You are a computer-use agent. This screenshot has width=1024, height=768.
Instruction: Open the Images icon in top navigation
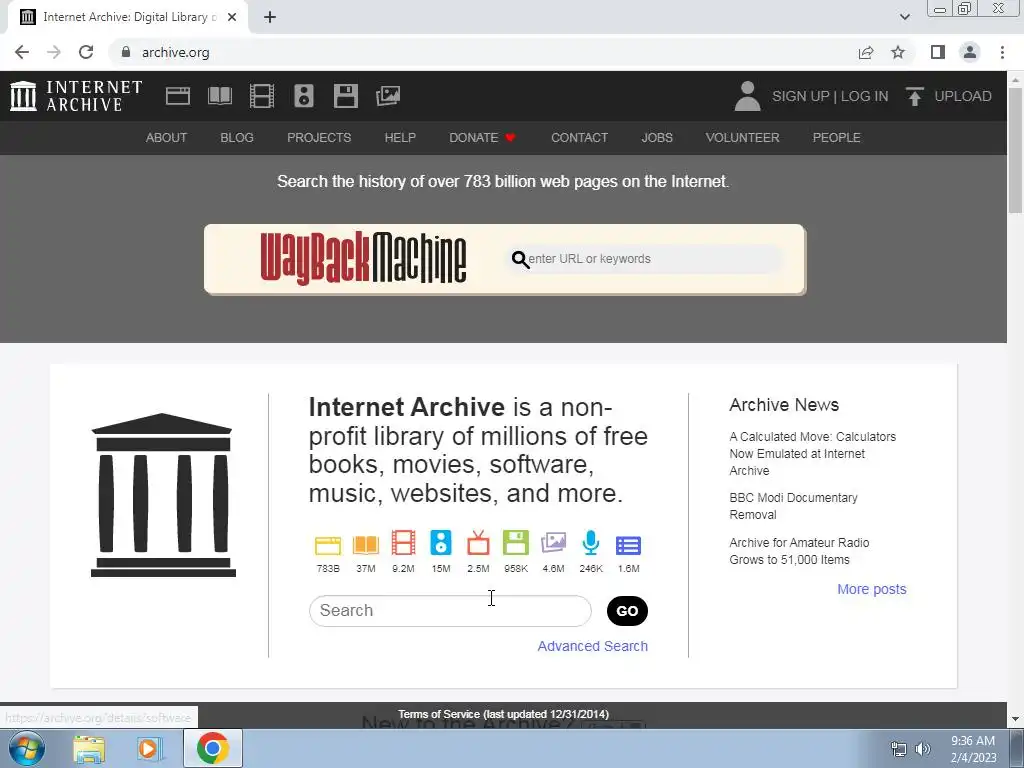click(x=388, y=96)
